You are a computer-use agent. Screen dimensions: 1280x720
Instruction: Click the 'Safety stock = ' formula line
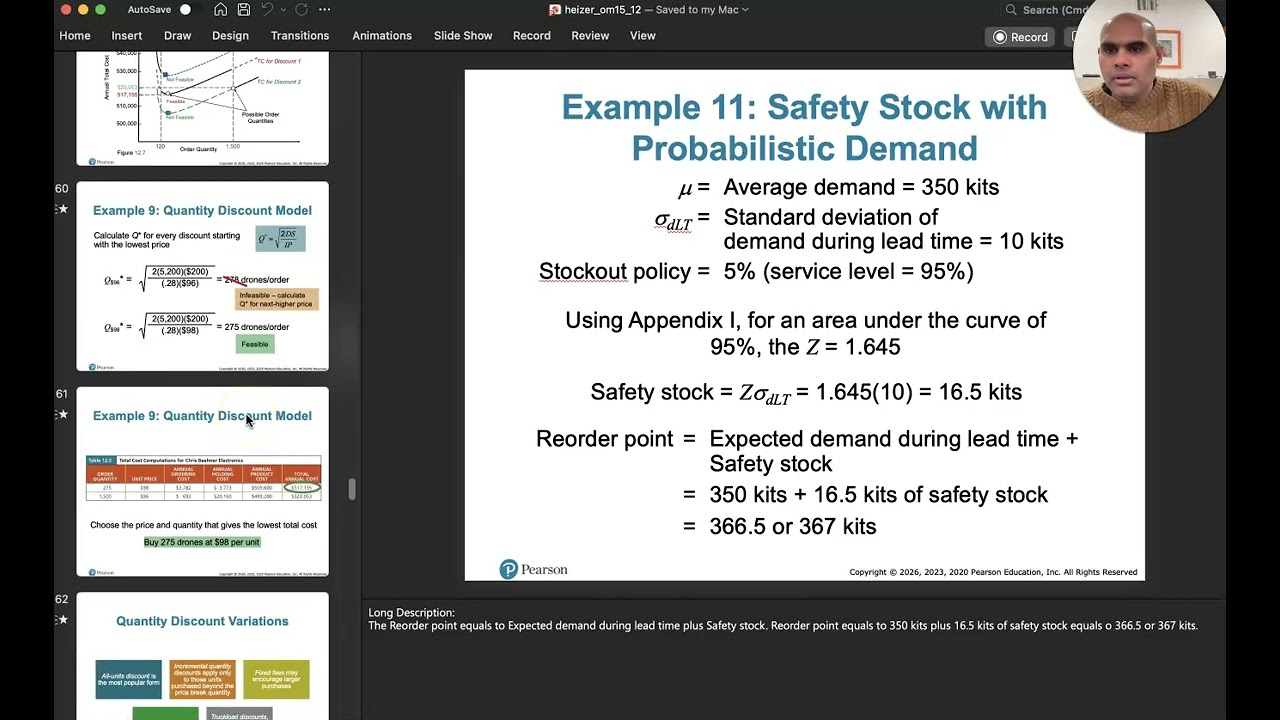click(806, 392)
